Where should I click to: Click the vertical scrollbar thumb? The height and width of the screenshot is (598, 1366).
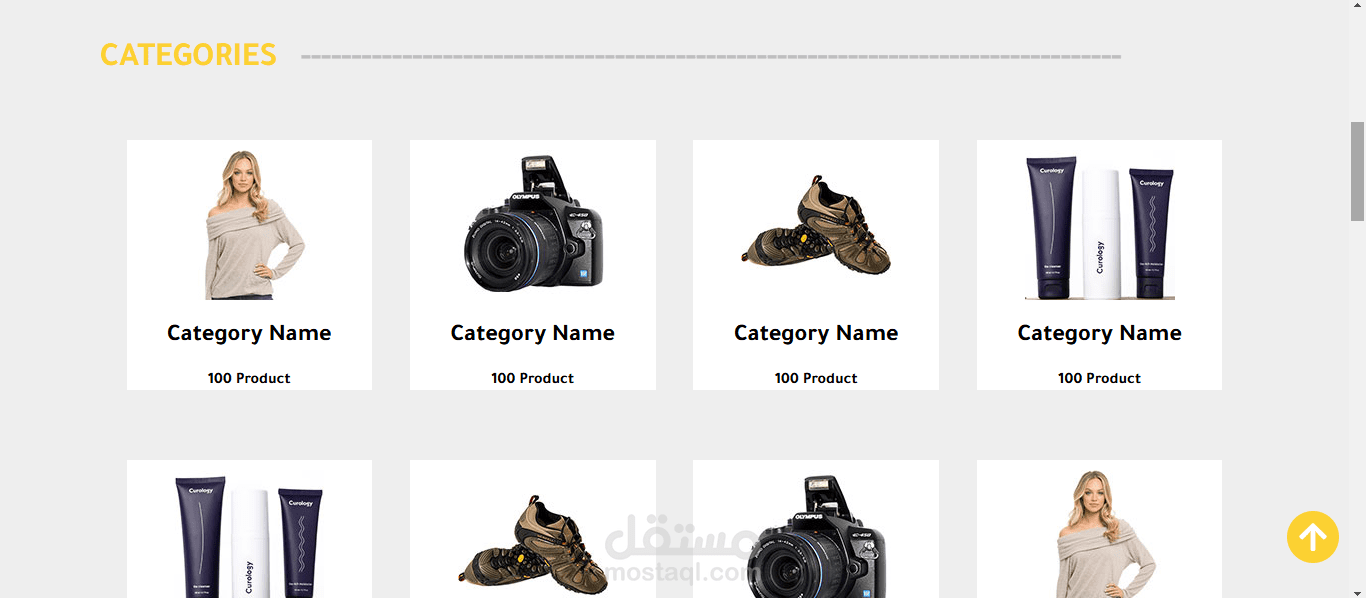1357,171
